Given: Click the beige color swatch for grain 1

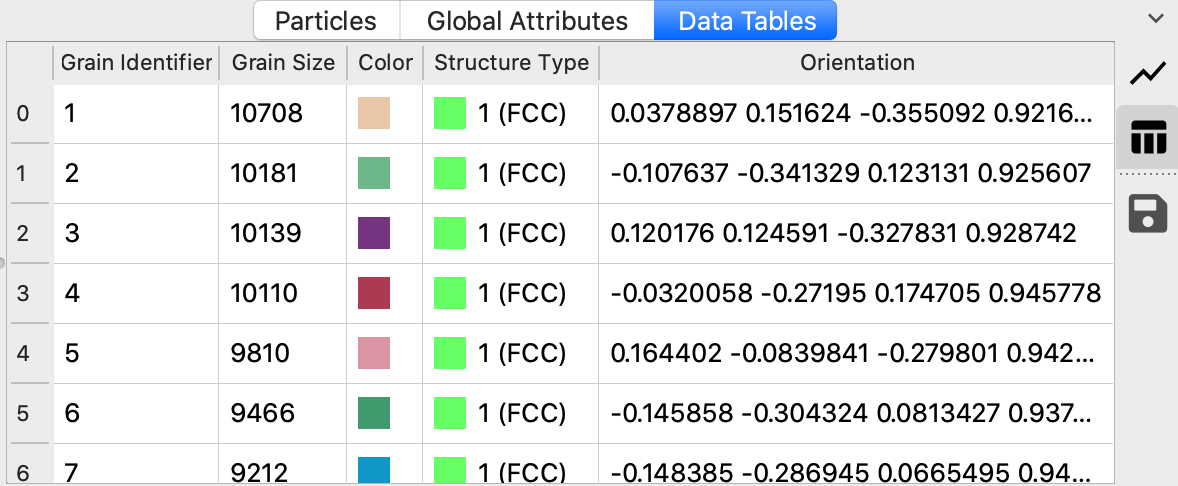Looking at the screenshot, I should (x=374, y=114).
